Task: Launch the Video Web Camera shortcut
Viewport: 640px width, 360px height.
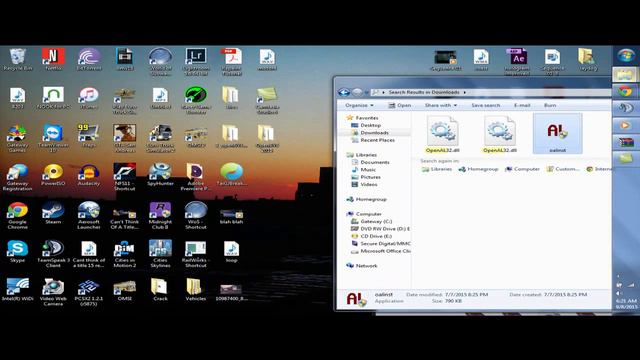Action: click(x=53, y=292)
